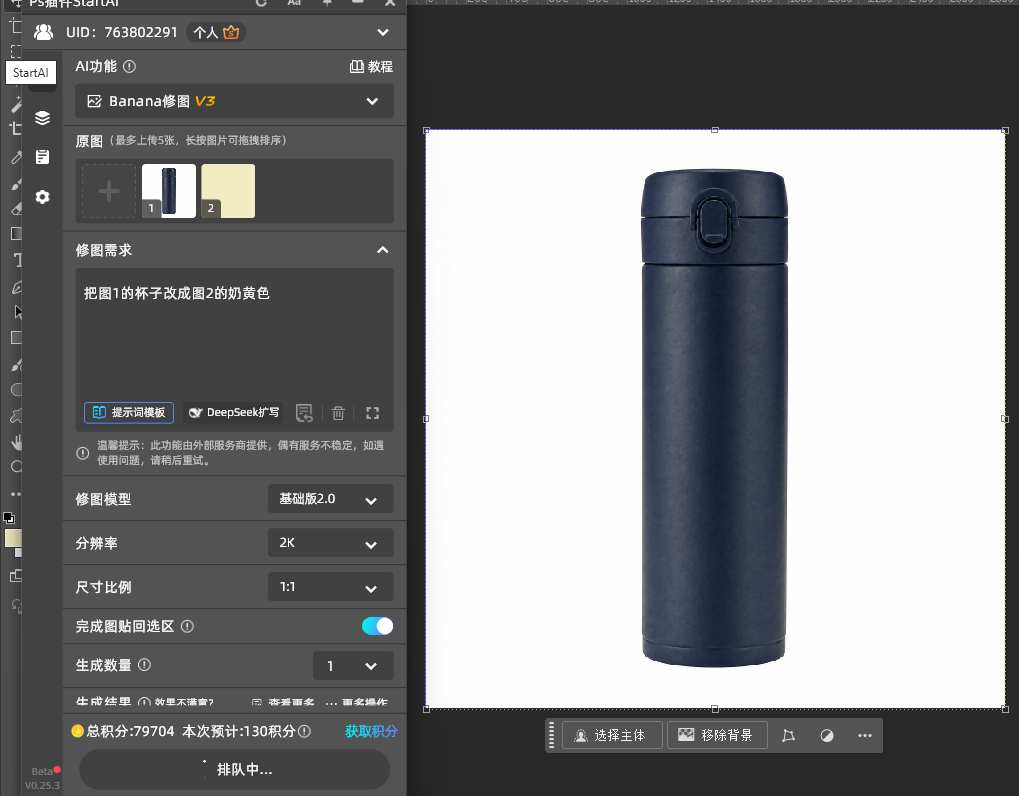Click the save prompt list icon
Screen dimensions: 1019x796
coord(304,413)
